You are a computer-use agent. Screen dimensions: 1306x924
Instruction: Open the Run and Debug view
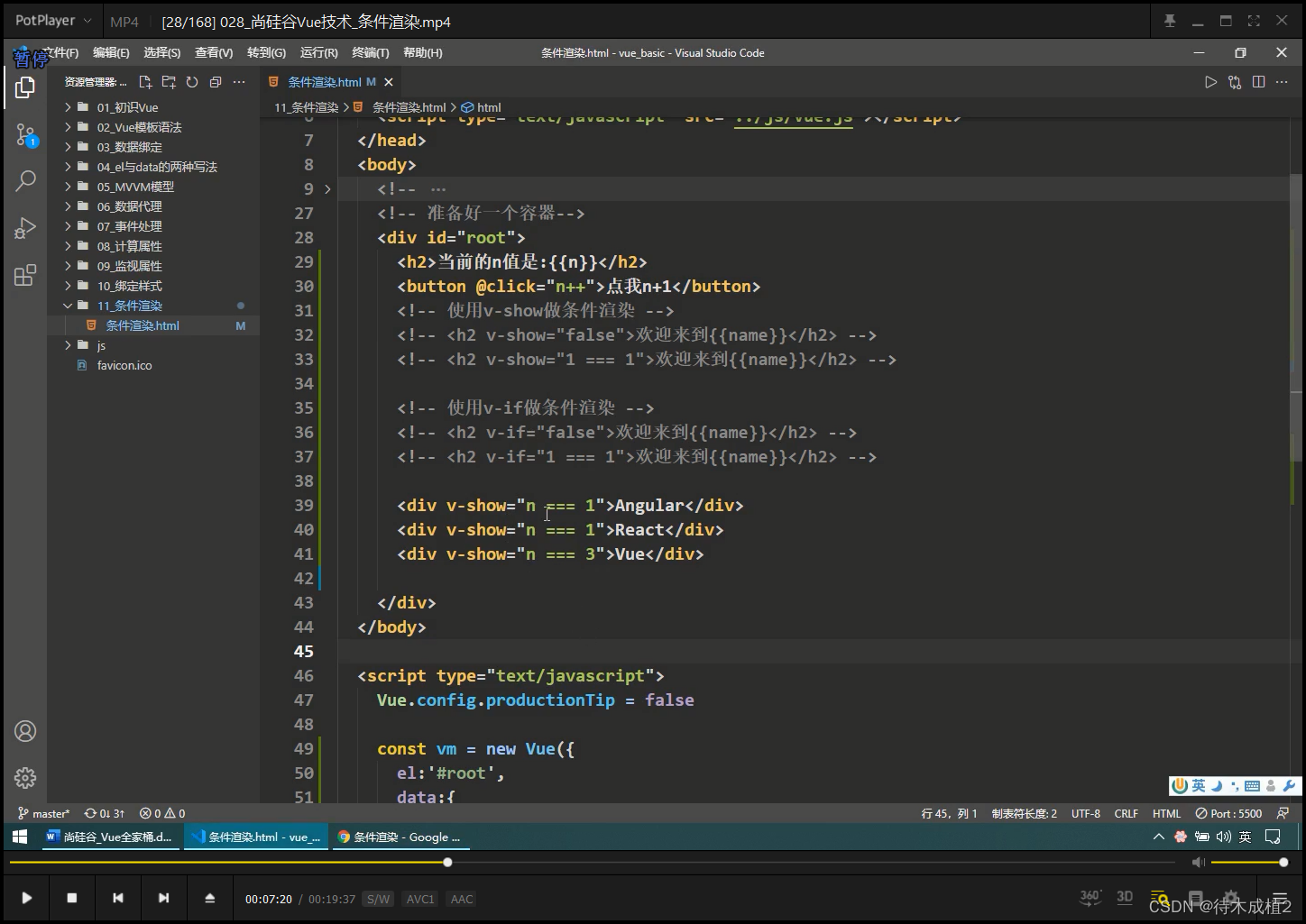[x=25, y=228]
